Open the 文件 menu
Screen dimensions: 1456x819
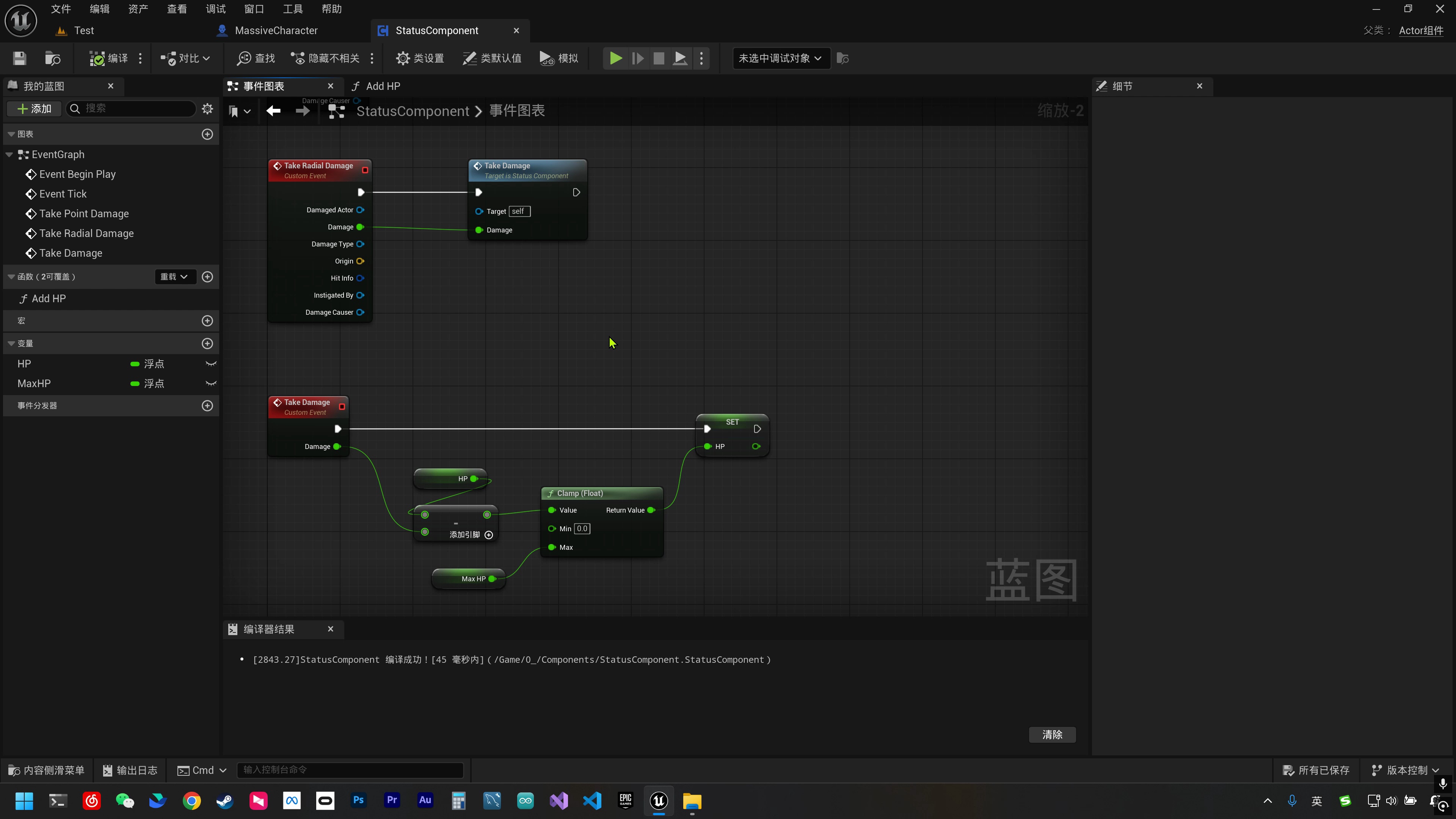click(61, 9)
